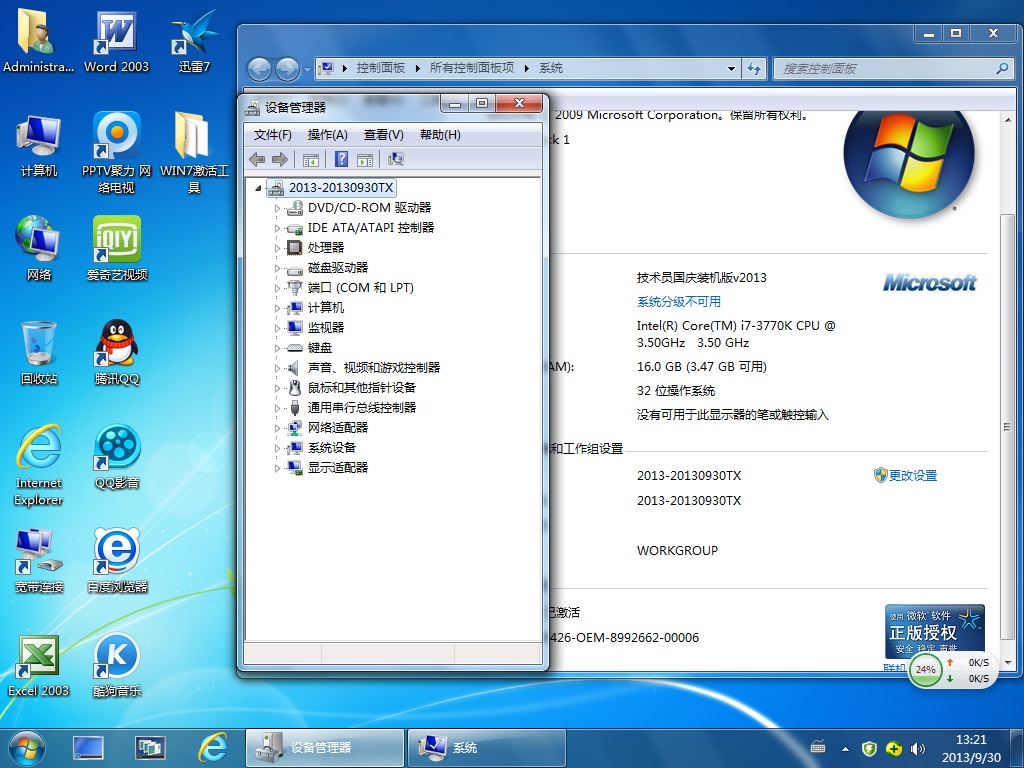Click the refresh button beside the address bar
The width and height of the screenshot is (1024, 768).
754,69
